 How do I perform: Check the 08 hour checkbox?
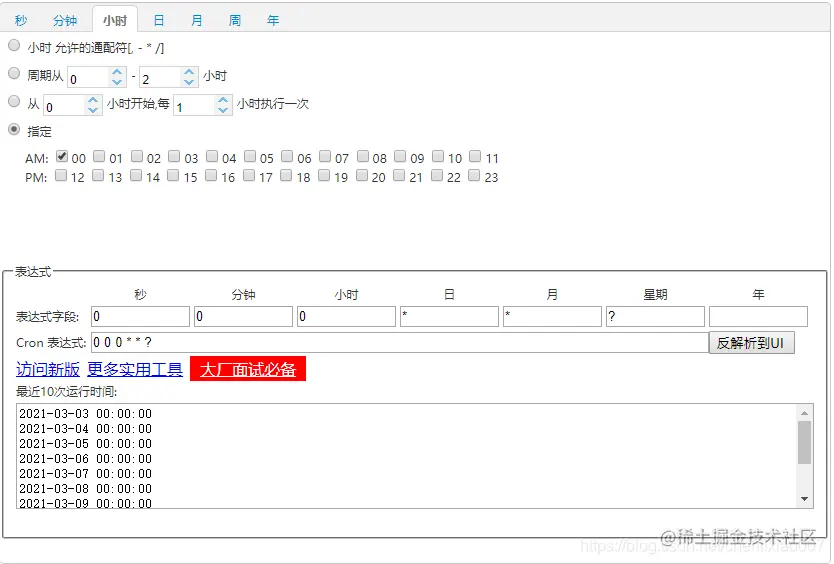pyautogui.click(x=363, y=156)
